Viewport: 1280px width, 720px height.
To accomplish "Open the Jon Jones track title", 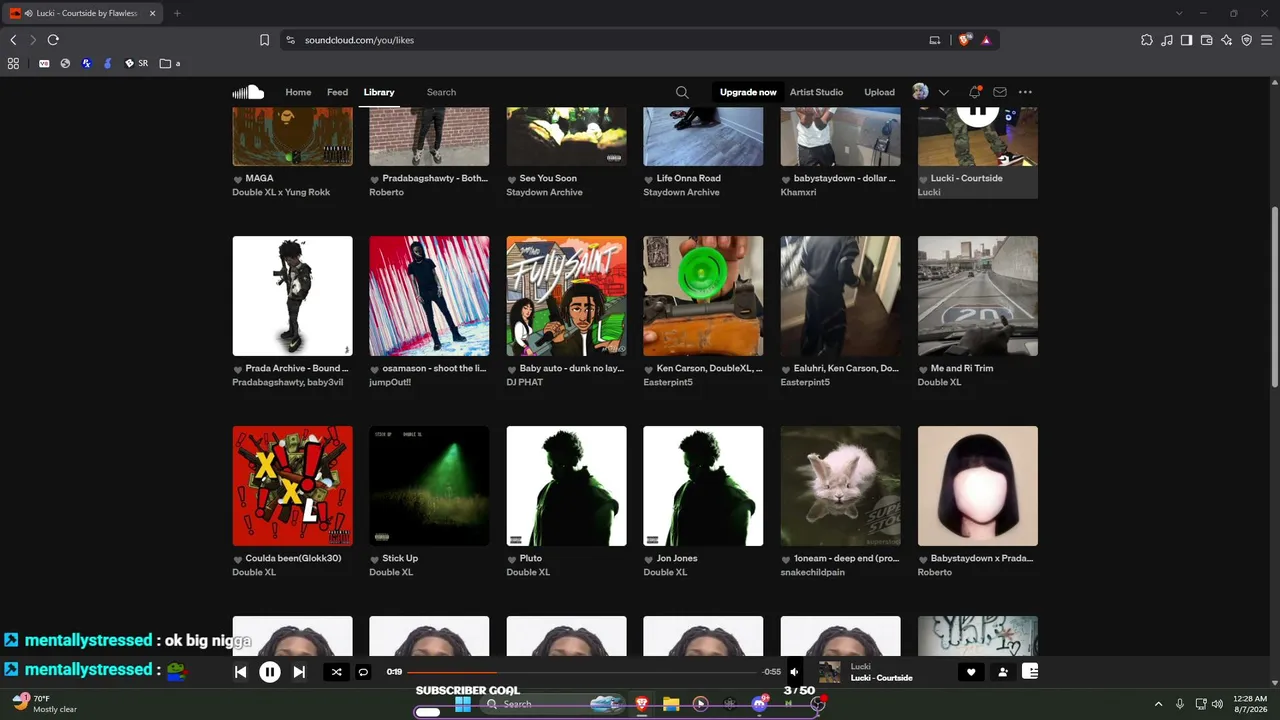I will (x=677, y=558).
